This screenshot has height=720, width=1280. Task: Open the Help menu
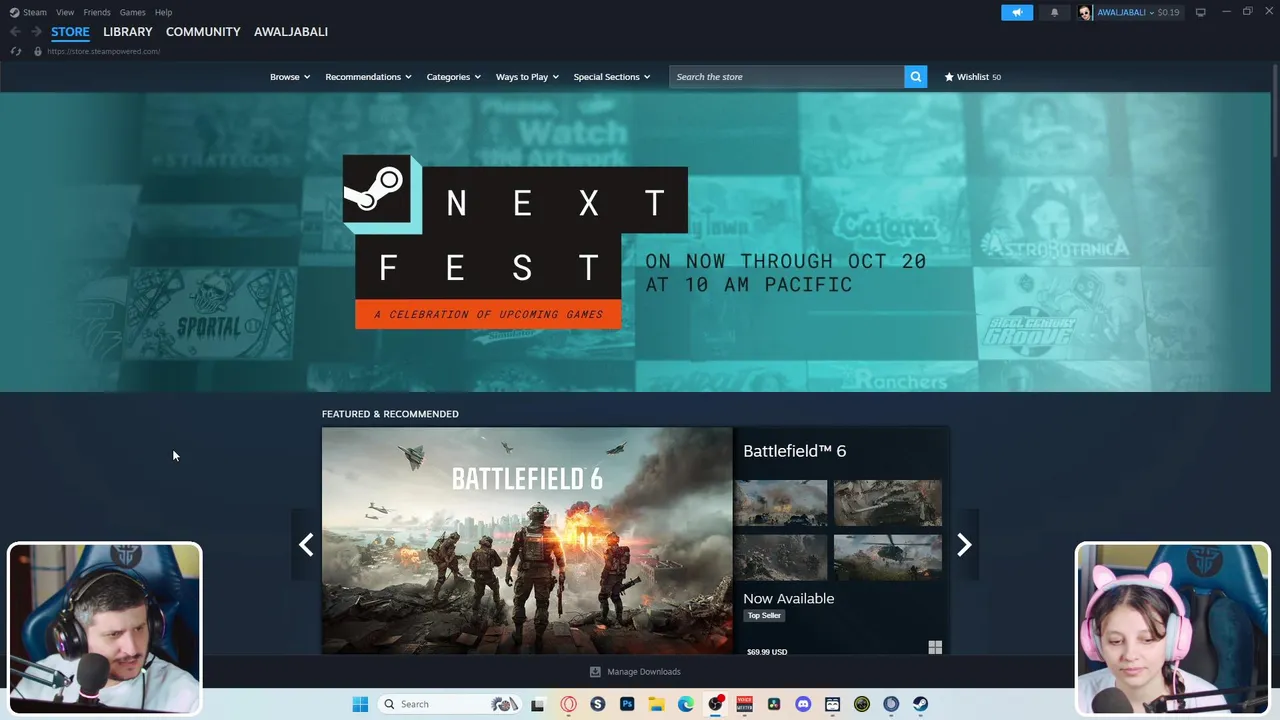(x=163, y=12)
